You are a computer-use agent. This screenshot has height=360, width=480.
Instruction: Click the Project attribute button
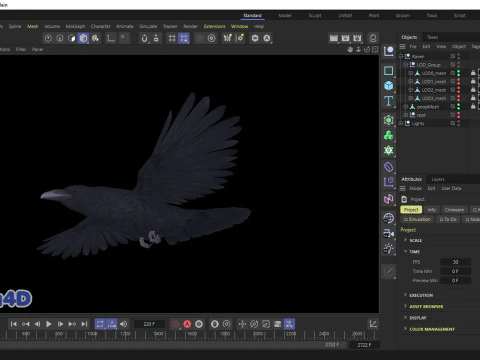pos(411,210)
